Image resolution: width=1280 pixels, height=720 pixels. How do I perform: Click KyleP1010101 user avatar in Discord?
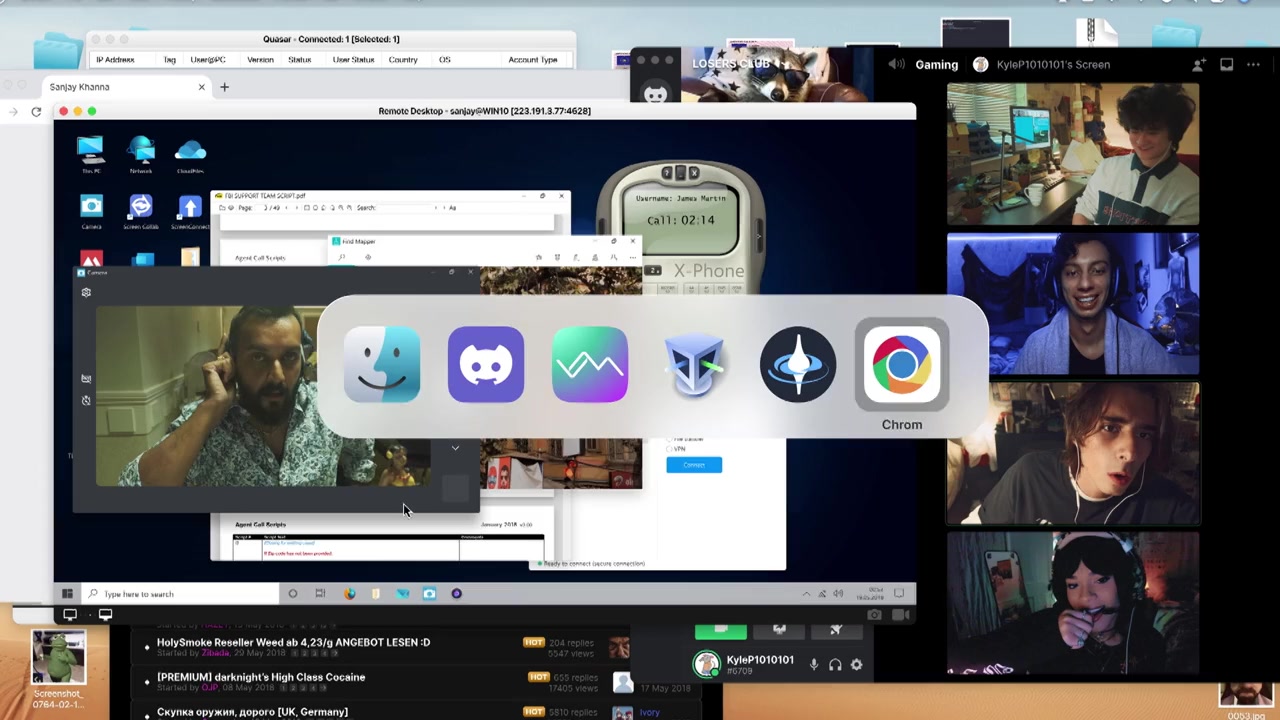coord(707,664)
